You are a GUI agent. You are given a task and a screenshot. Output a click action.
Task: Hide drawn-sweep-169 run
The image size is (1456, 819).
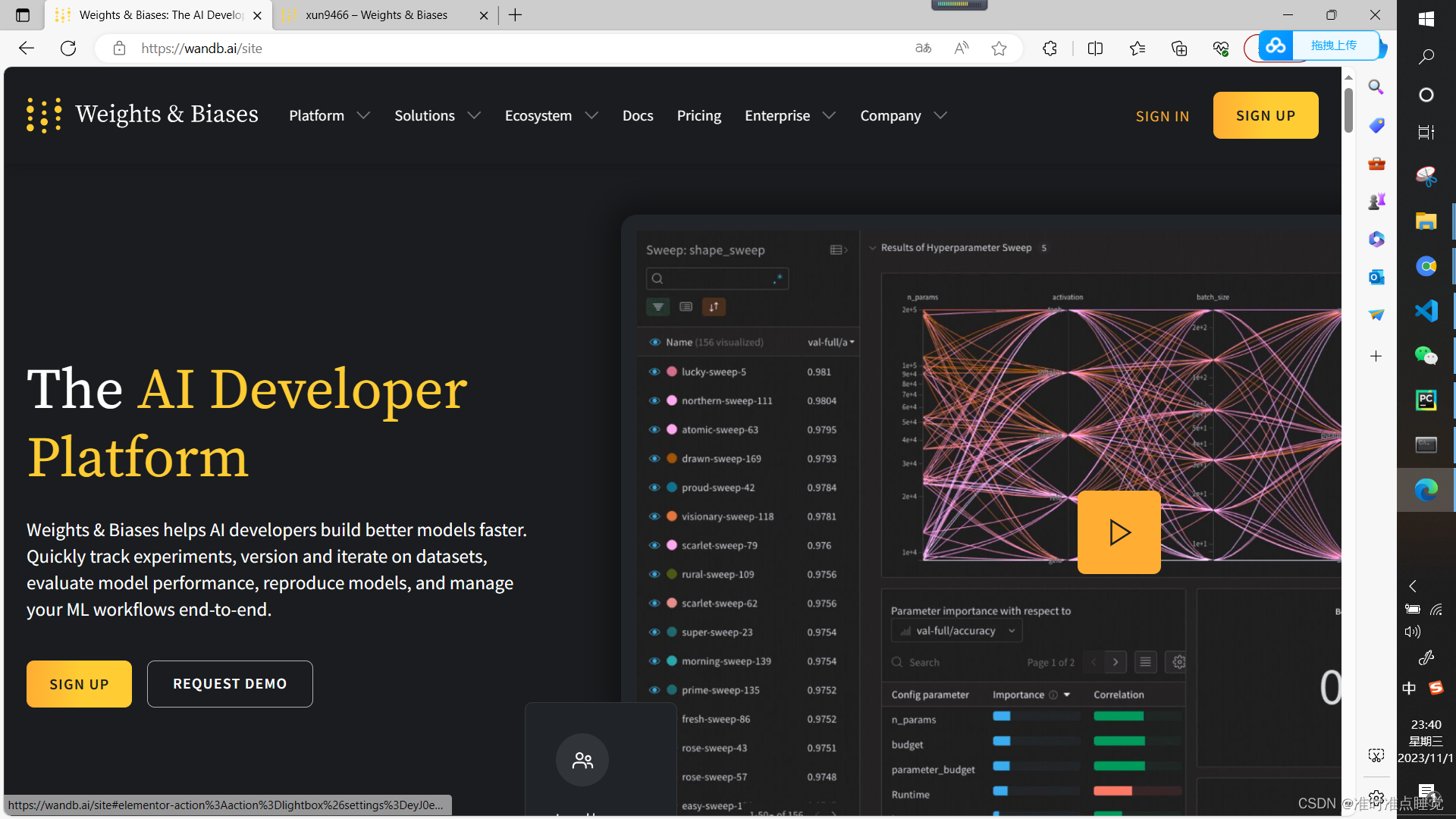point(654,458)
